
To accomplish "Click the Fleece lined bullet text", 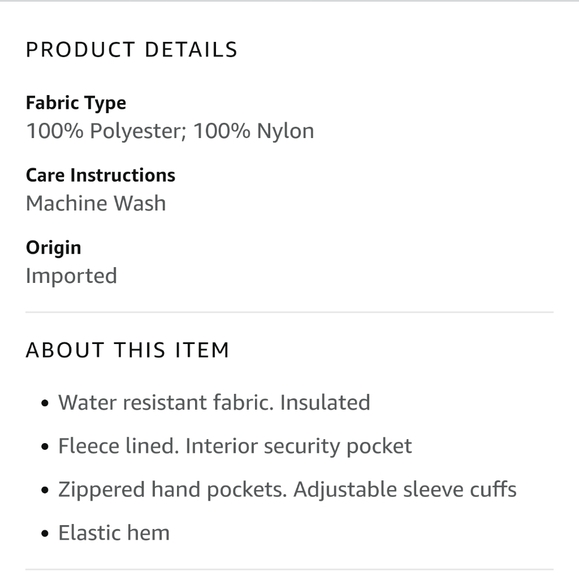I will point(235,446).
